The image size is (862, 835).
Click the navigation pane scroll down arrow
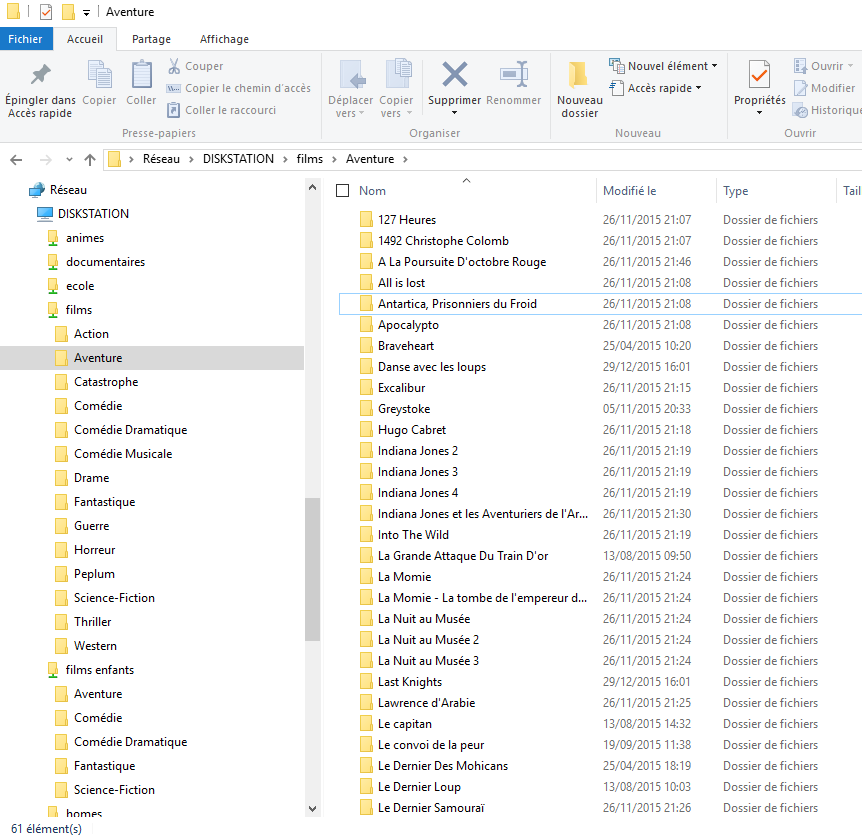tap(312, 808)
